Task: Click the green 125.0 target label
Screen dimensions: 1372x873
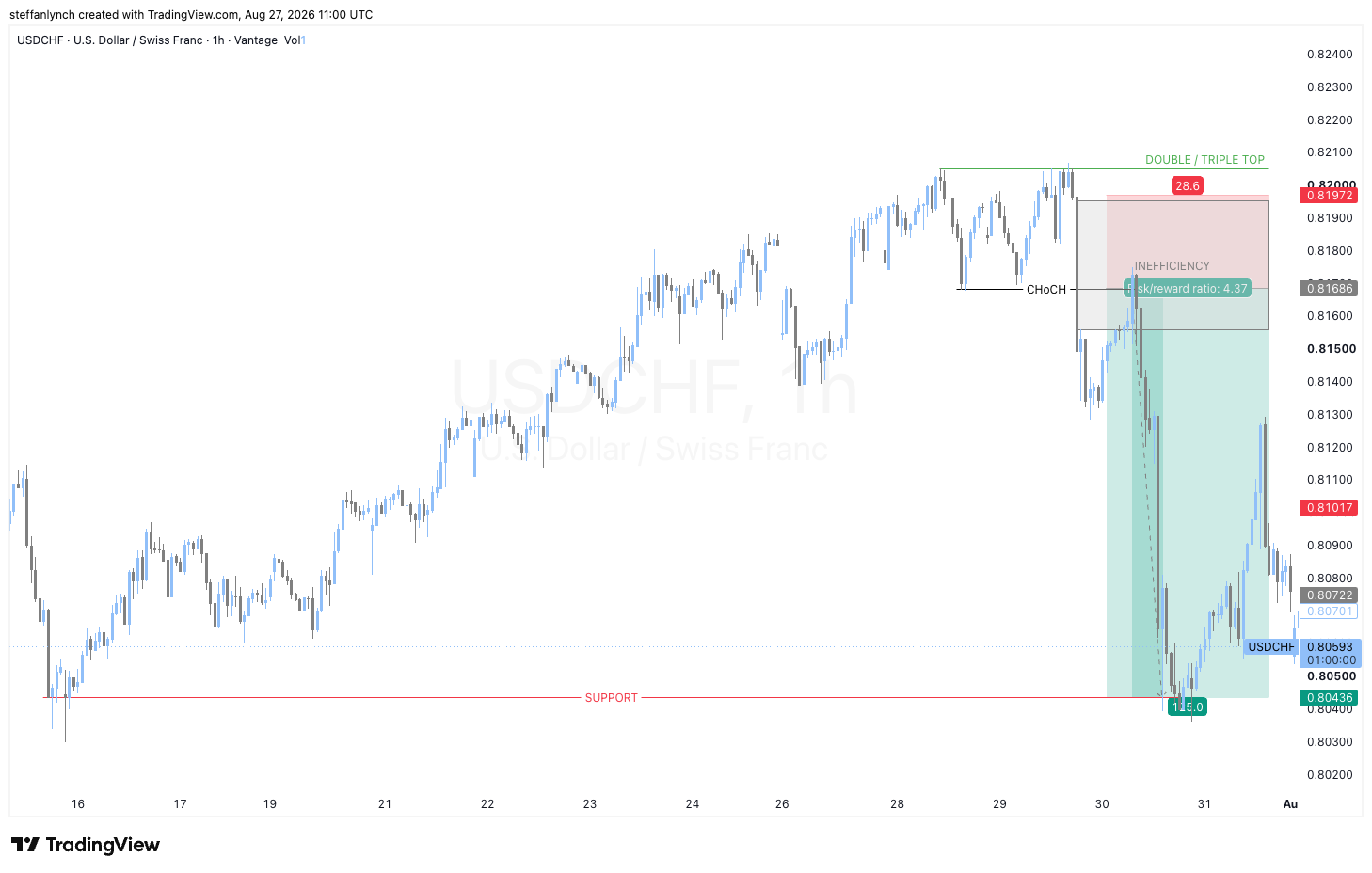Action: point(1187,706)
